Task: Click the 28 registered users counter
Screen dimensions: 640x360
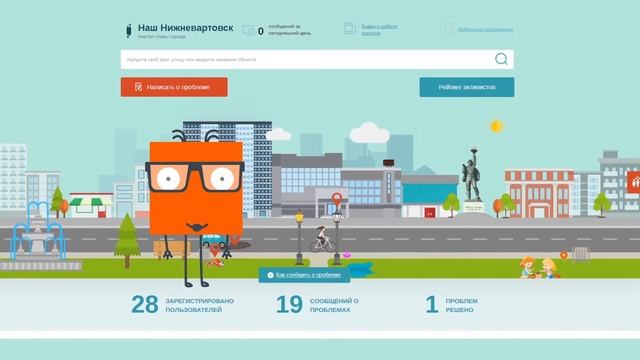Action: point(182,304)
